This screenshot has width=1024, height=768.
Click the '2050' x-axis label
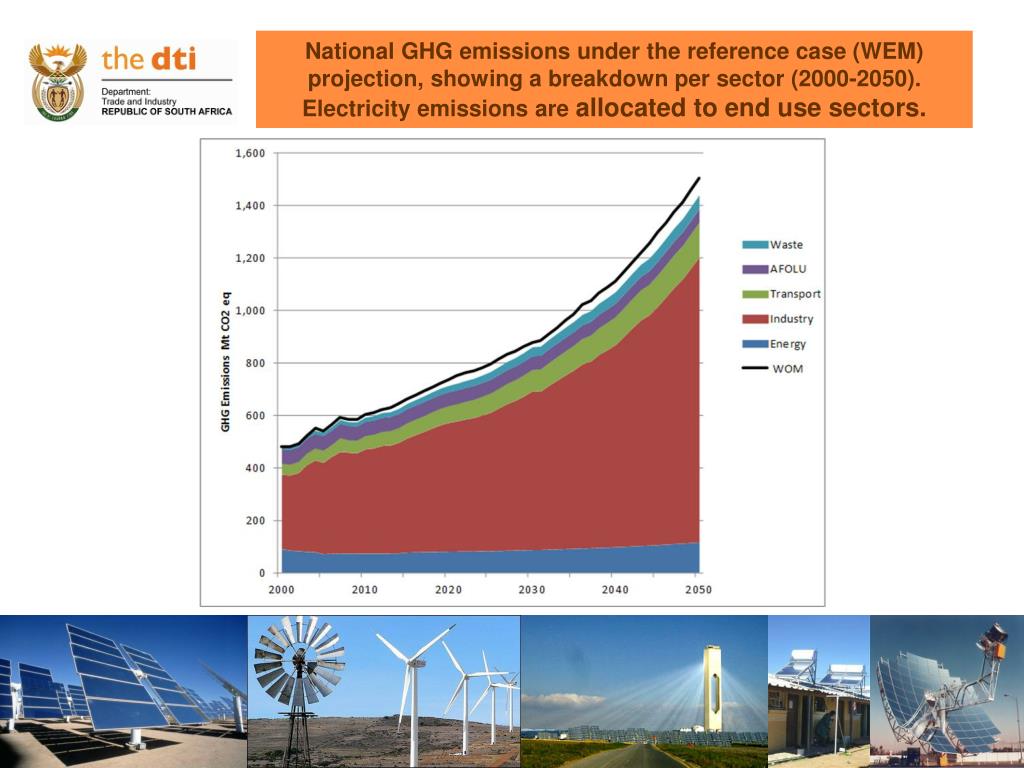coord(698,590)
